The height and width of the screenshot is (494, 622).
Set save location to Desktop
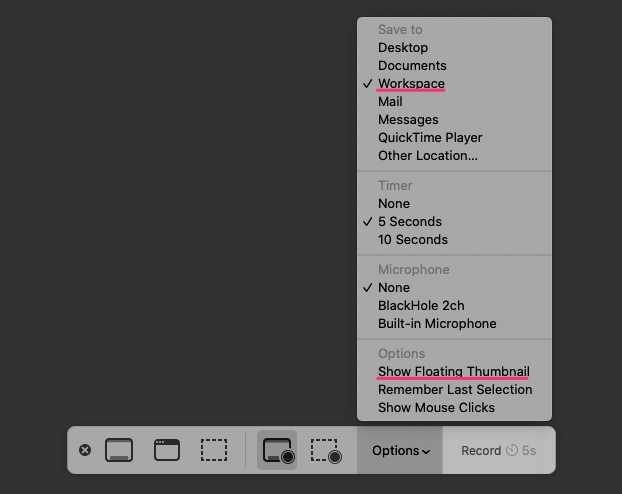403,47
